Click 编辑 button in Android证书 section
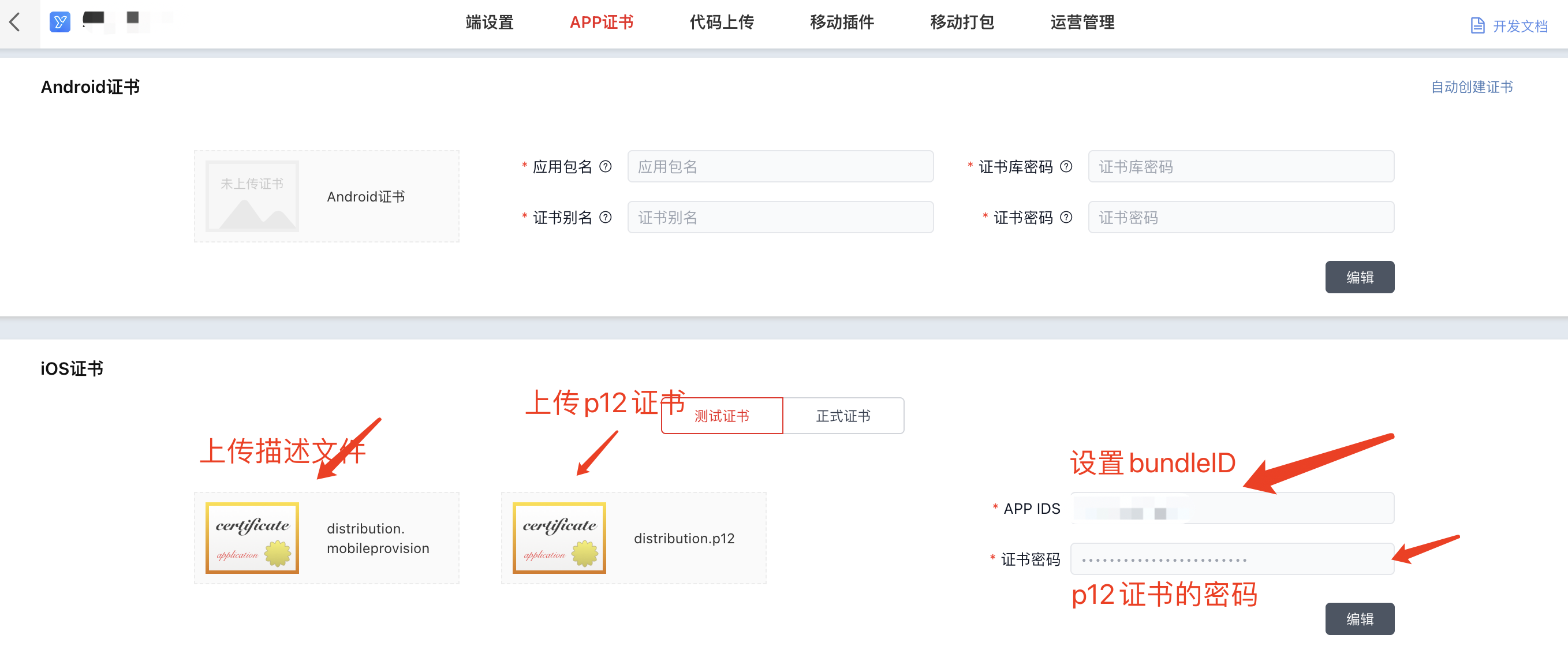The image size is (1568, 657). (1359, 277)
